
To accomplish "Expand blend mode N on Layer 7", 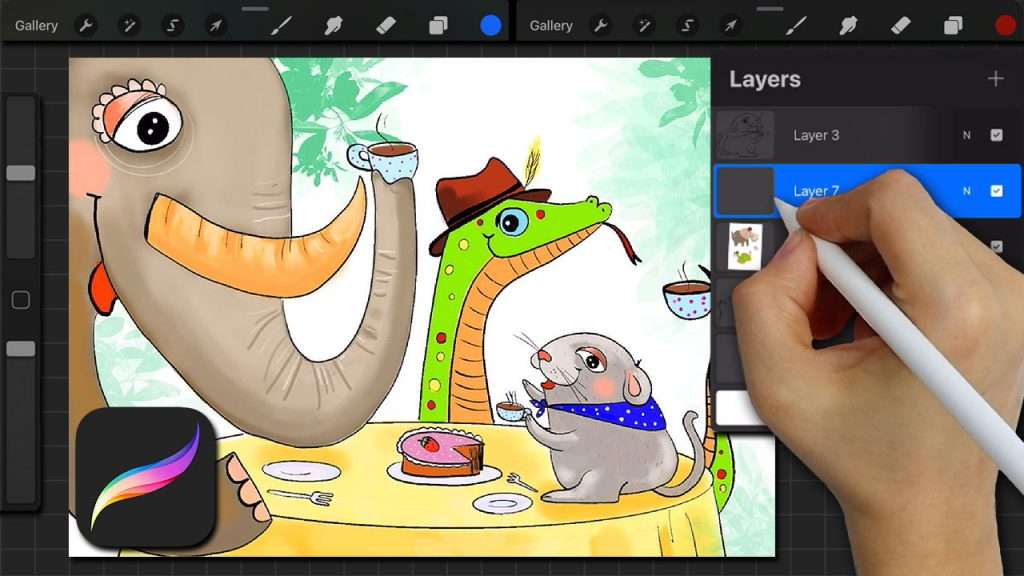I will (966, 191).
